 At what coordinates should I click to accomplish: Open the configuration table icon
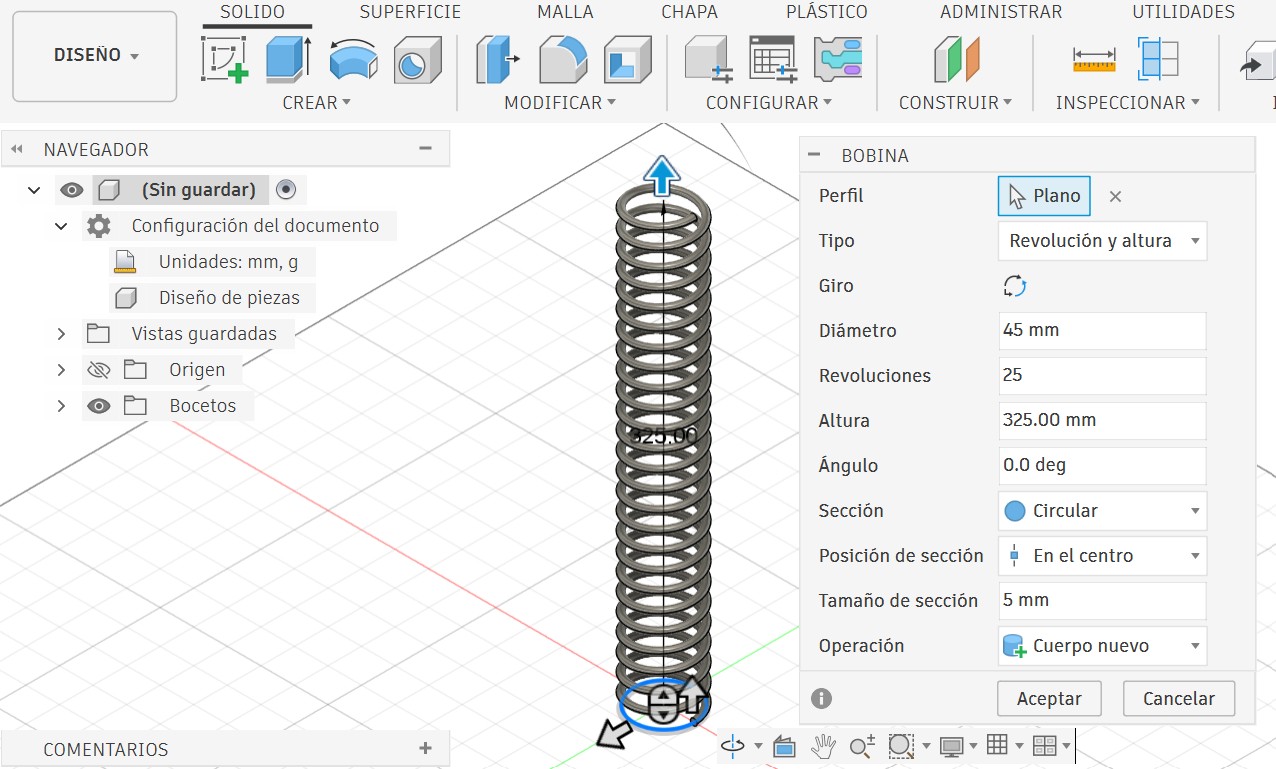point(773,59)
